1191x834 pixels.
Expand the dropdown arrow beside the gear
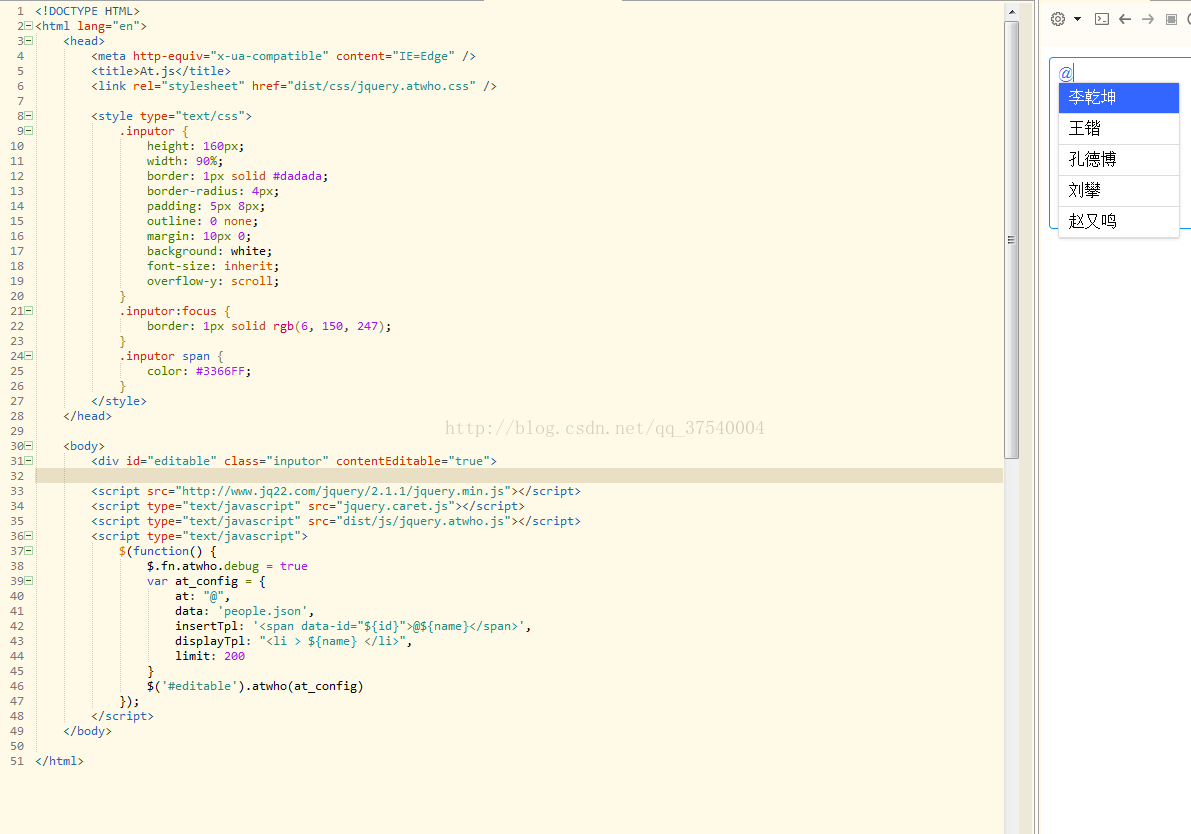(x=1077, y=19)
